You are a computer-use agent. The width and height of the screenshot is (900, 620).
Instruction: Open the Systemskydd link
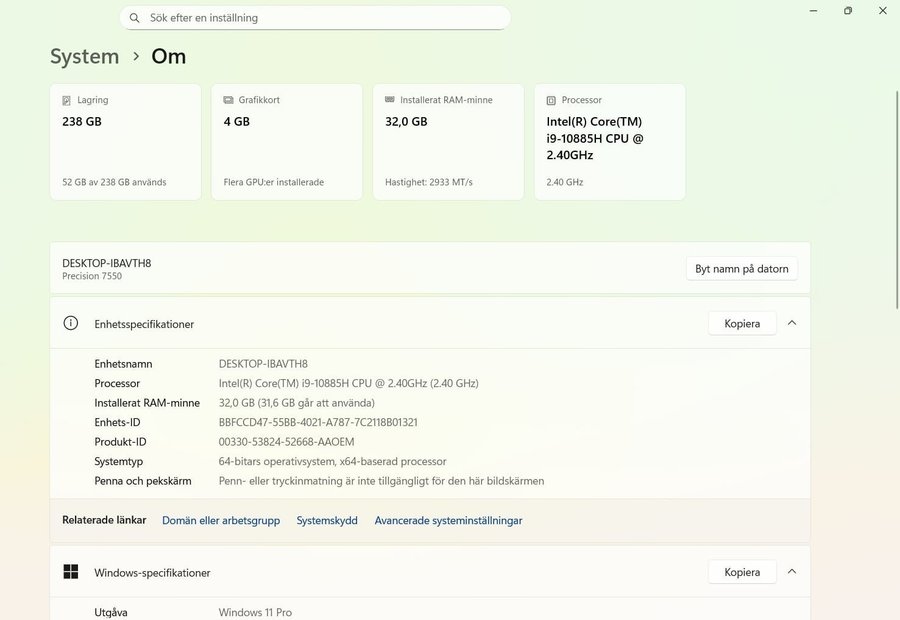327,520
